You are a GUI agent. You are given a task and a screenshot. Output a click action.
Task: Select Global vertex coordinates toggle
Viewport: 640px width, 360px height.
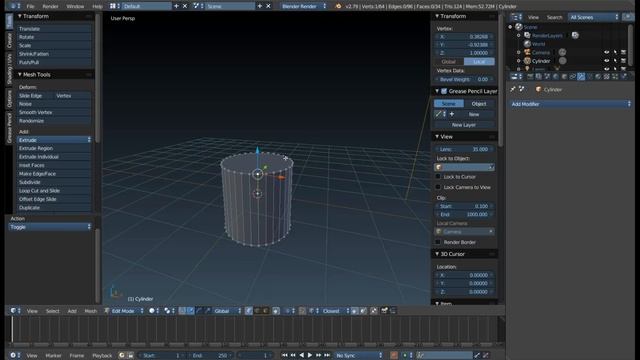click(449, 62)
